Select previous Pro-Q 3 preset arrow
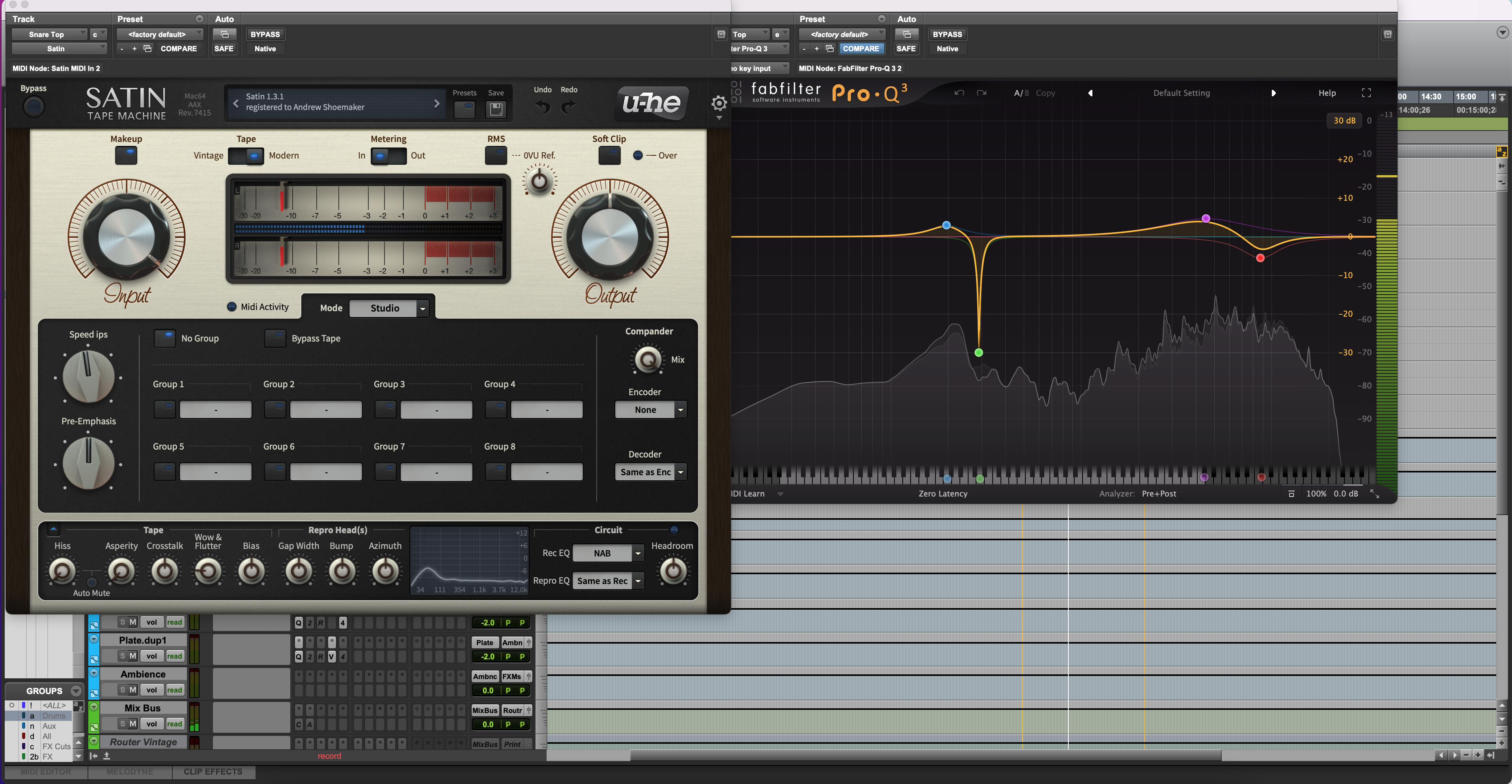This screenshot has width=1512, height=784. pos(1090,93)
